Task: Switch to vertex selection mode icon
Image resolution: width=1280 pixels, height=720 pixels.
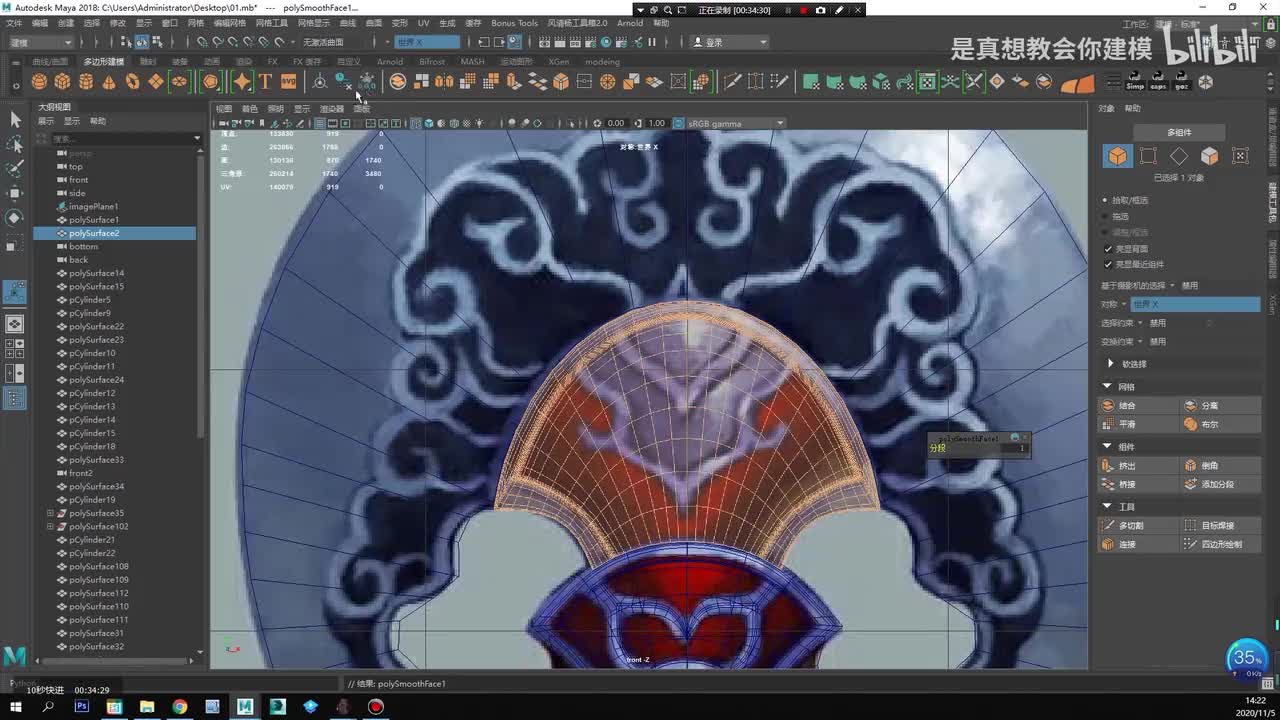Action: pyautogui.click(x=1148, y=156)
